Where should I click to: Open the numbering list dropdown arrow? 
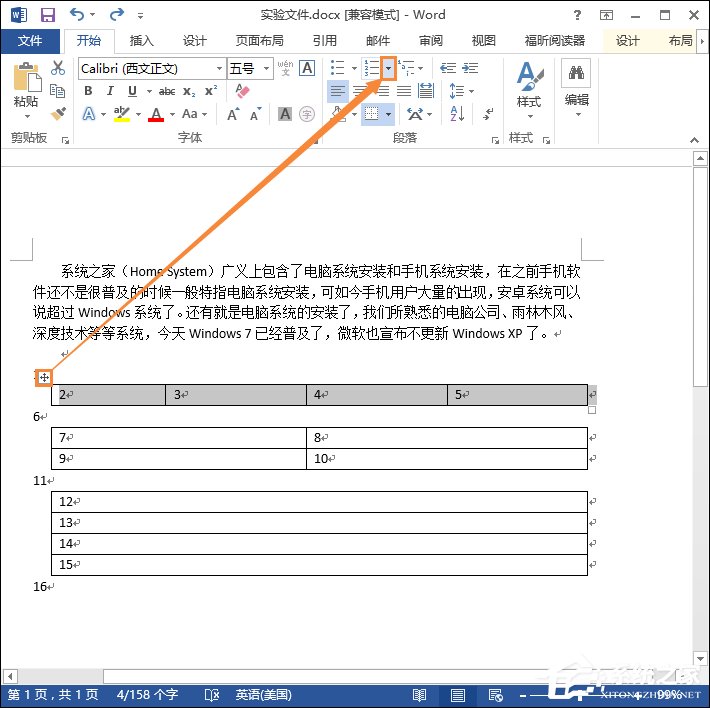(388, 68)
